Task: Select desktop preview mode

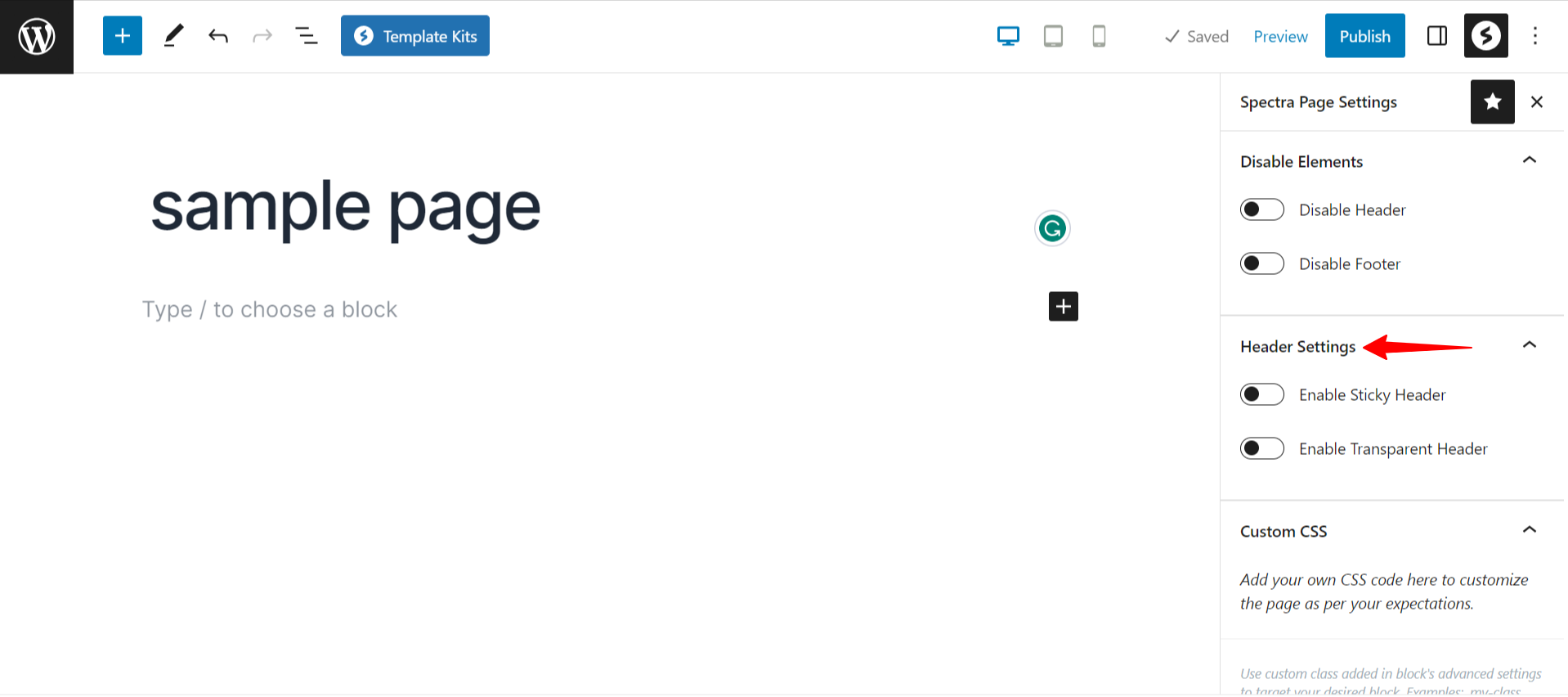Action: pyautogui.click(x=1008, y=36)
